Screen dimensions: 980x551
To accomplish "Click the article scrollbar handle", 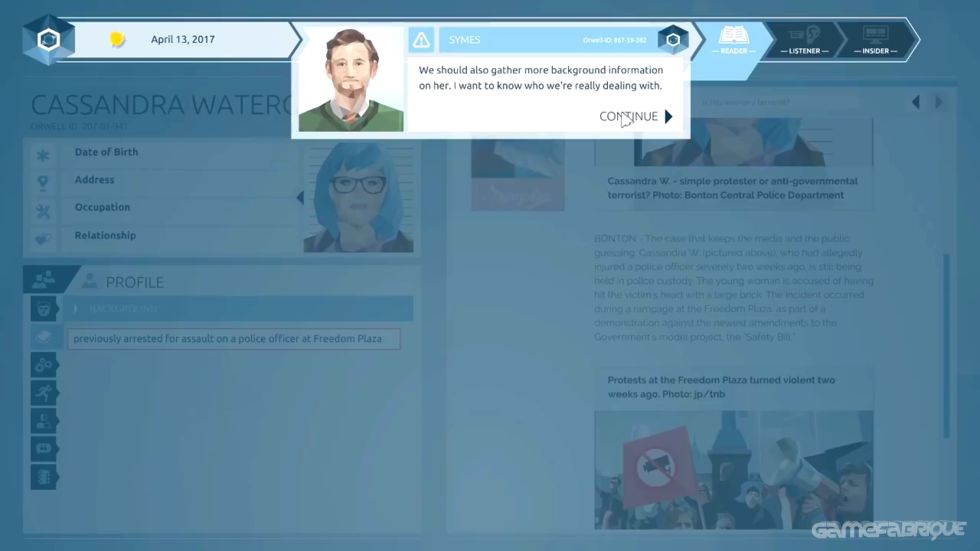I will (946, 345).
